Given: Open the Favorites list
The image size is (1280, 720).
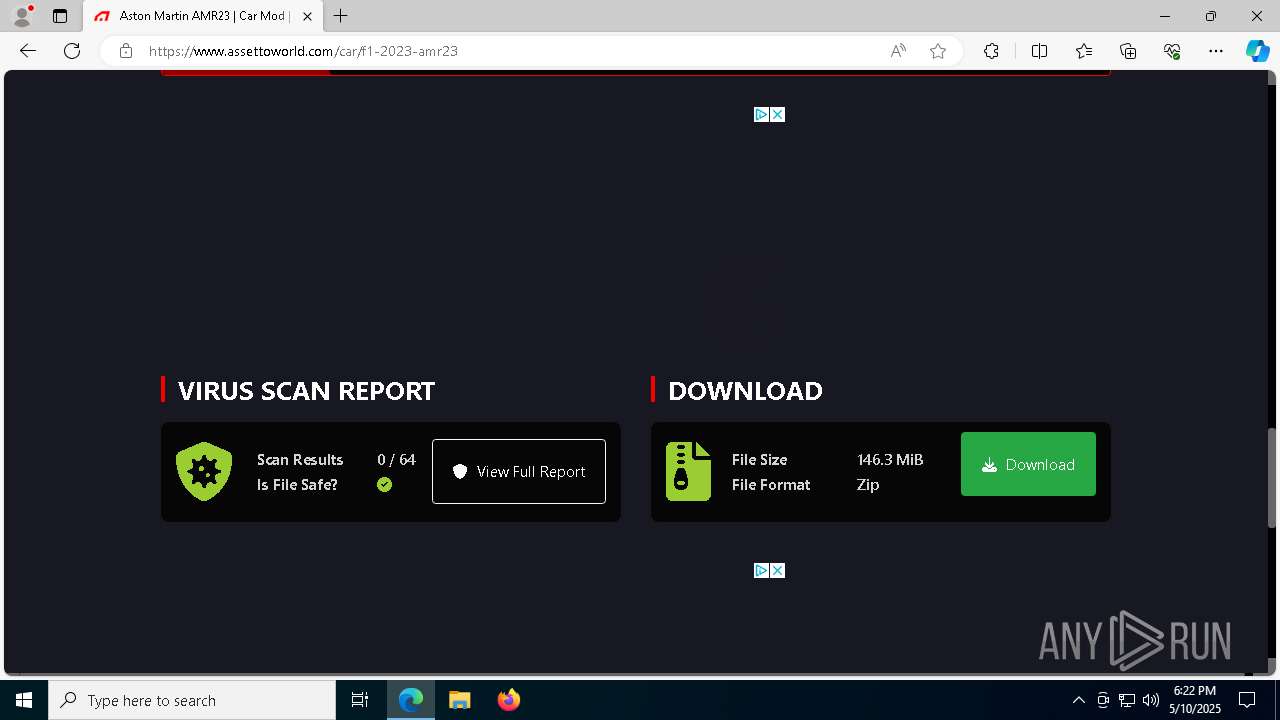Looking at the screenshot, I should pos(1084,51).
